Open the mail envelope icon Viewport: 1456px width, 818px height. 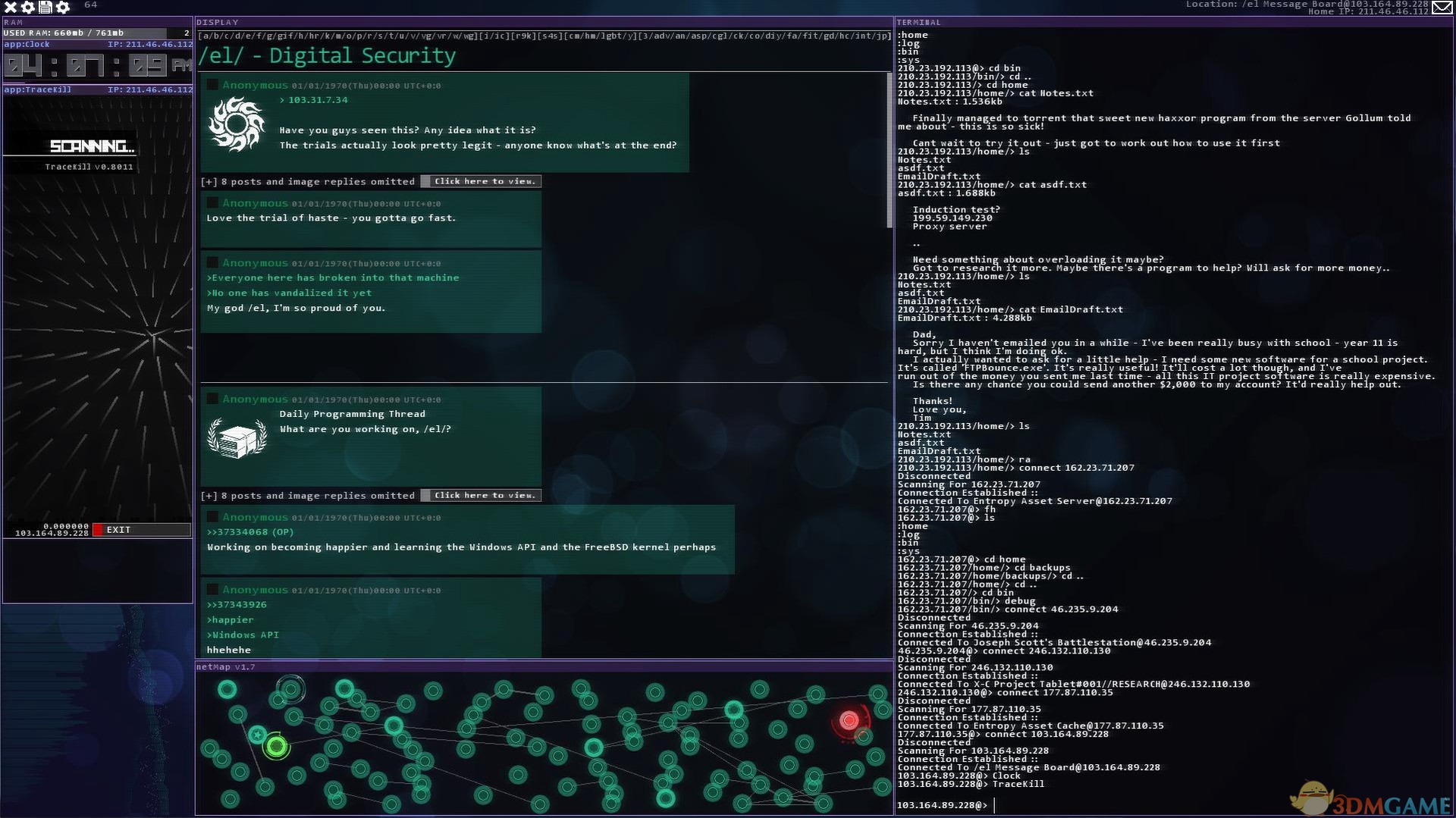click(x=1442, y=8)
